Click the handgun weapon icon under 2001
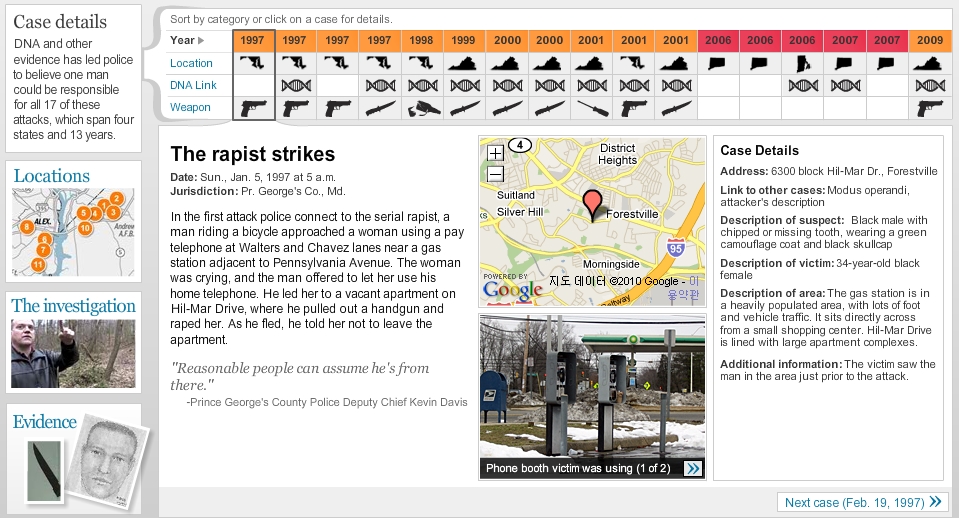 point(634,108)
